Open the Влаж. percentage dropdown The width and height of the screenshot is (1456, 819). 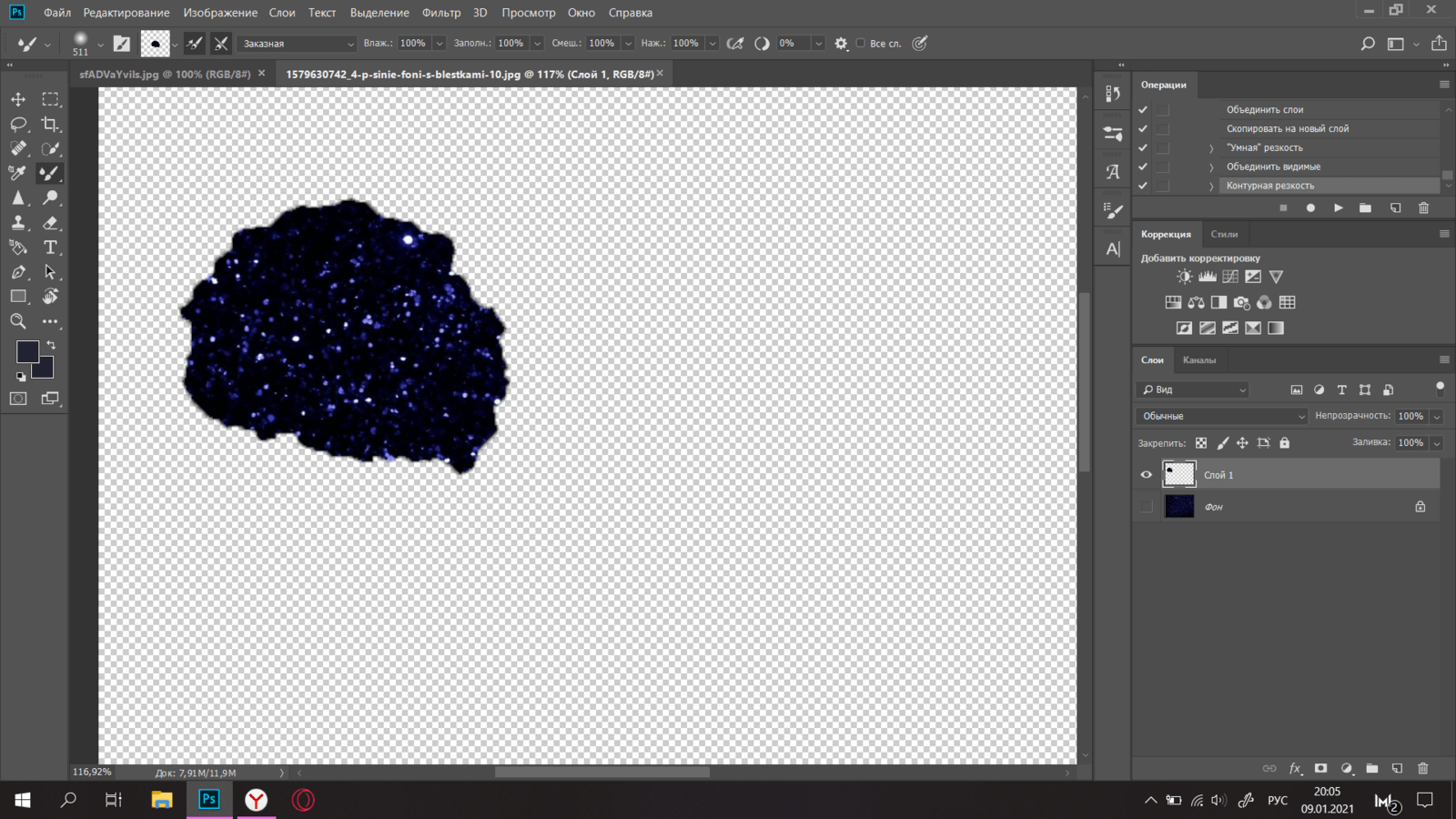(x=440, y=44)
